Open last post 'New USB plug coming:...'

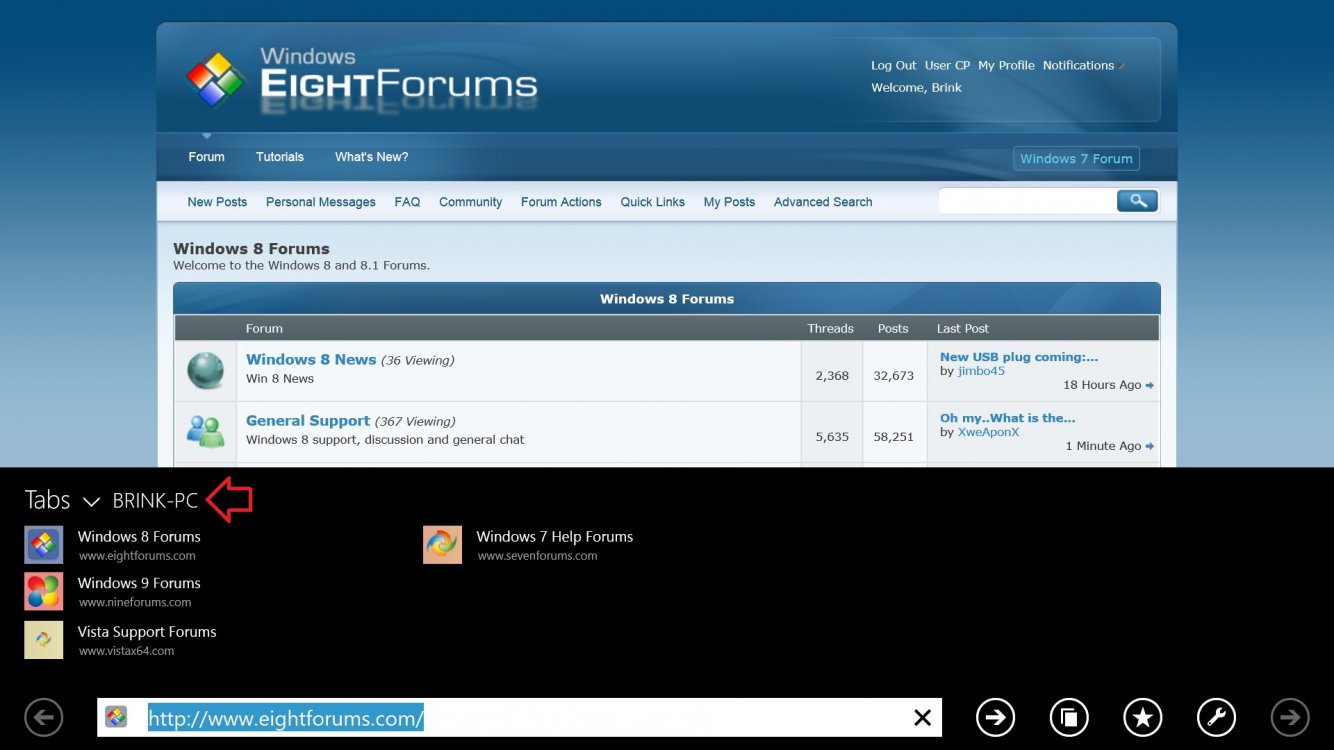tap(1019, 357)
